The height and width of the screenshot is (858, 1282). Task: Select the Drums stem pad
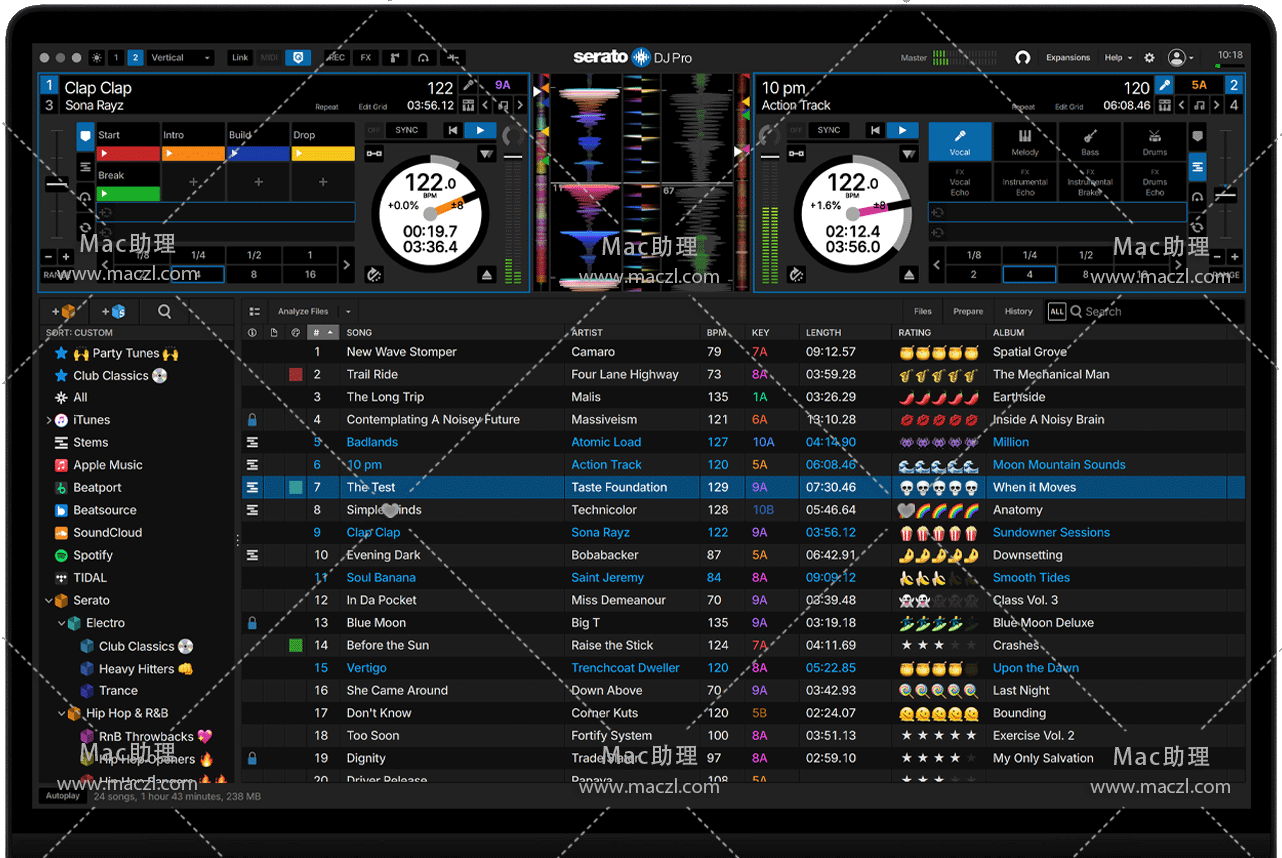1155,142
